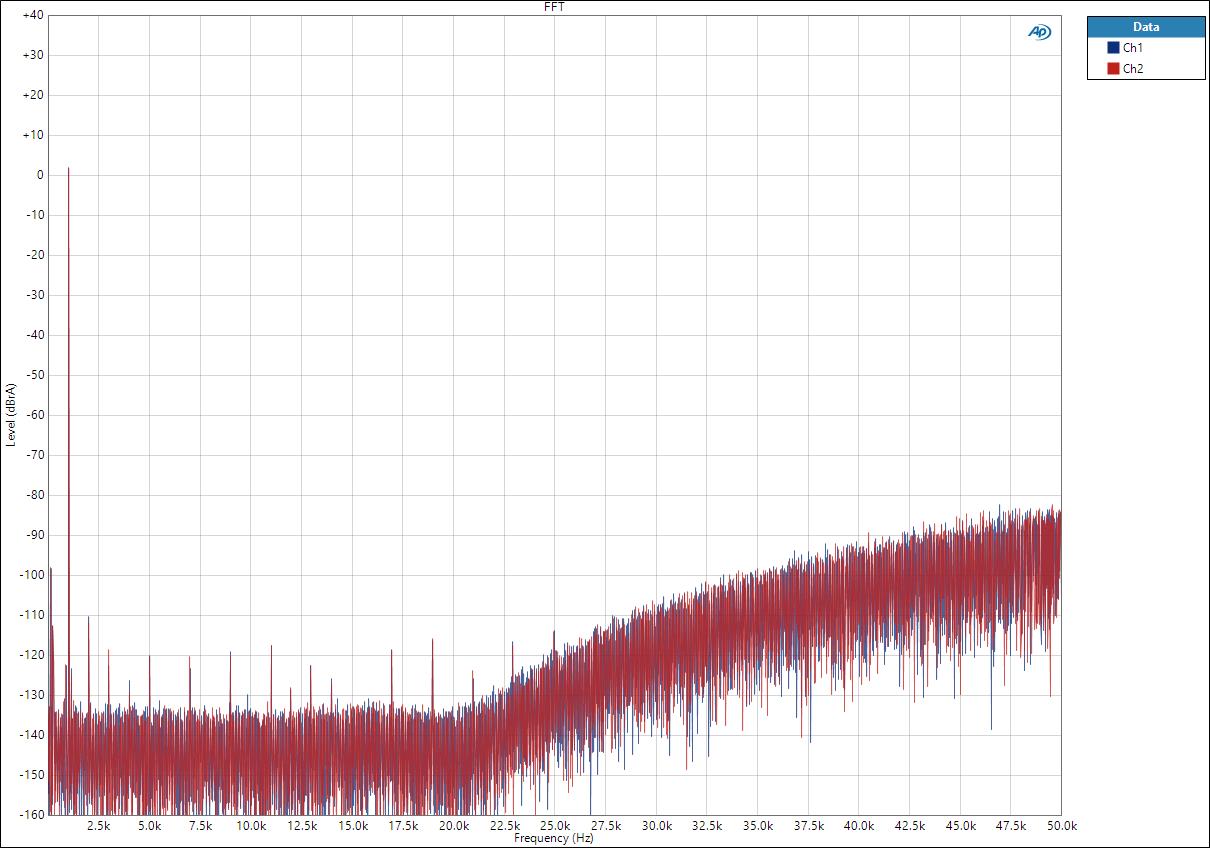1210x848 pixels.
Task: Click the 10.0k frequency axis value
Action: pyautogui.click(x=251, y=827)
